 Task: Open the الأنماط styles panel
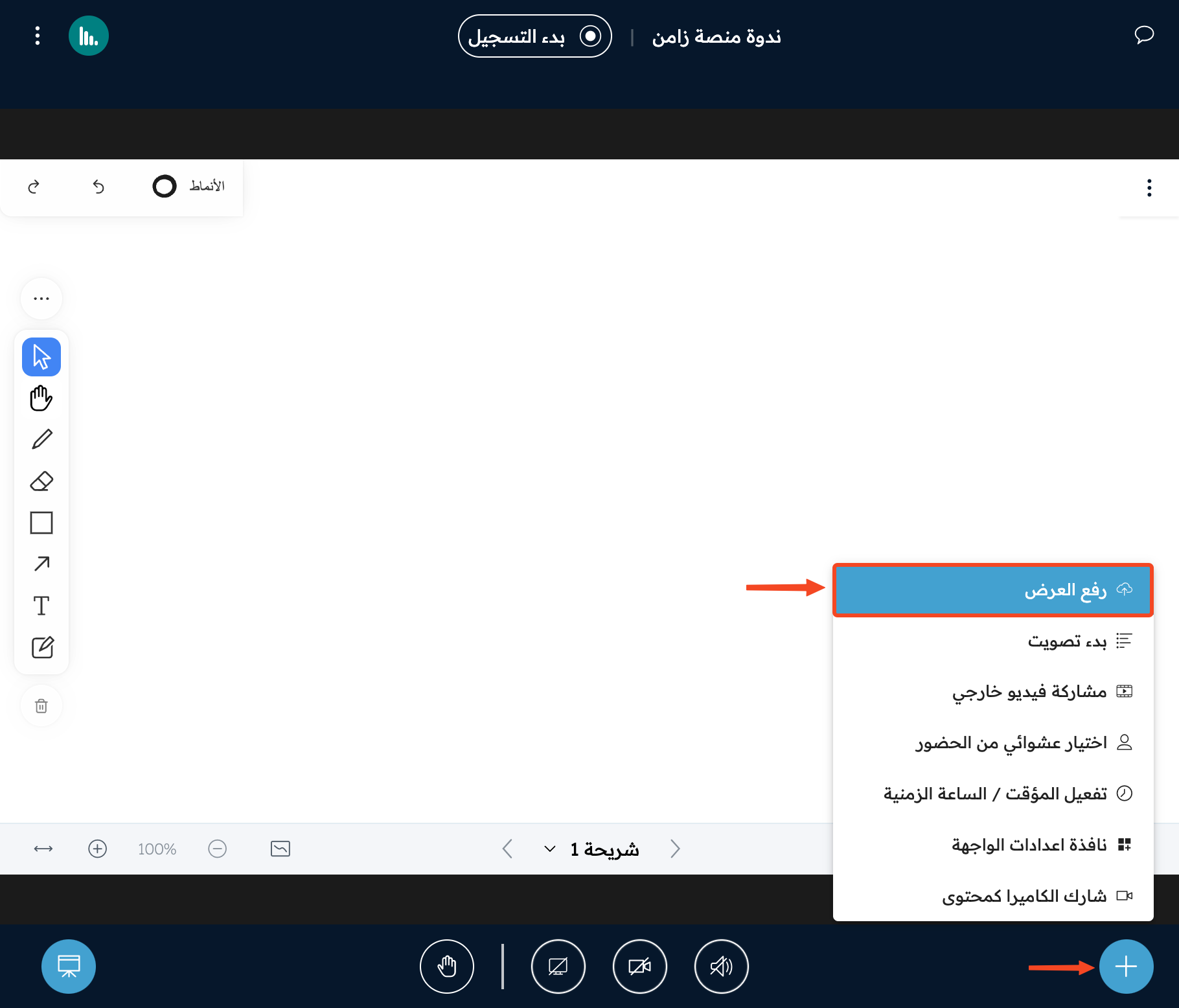click(x=189, y=186)
